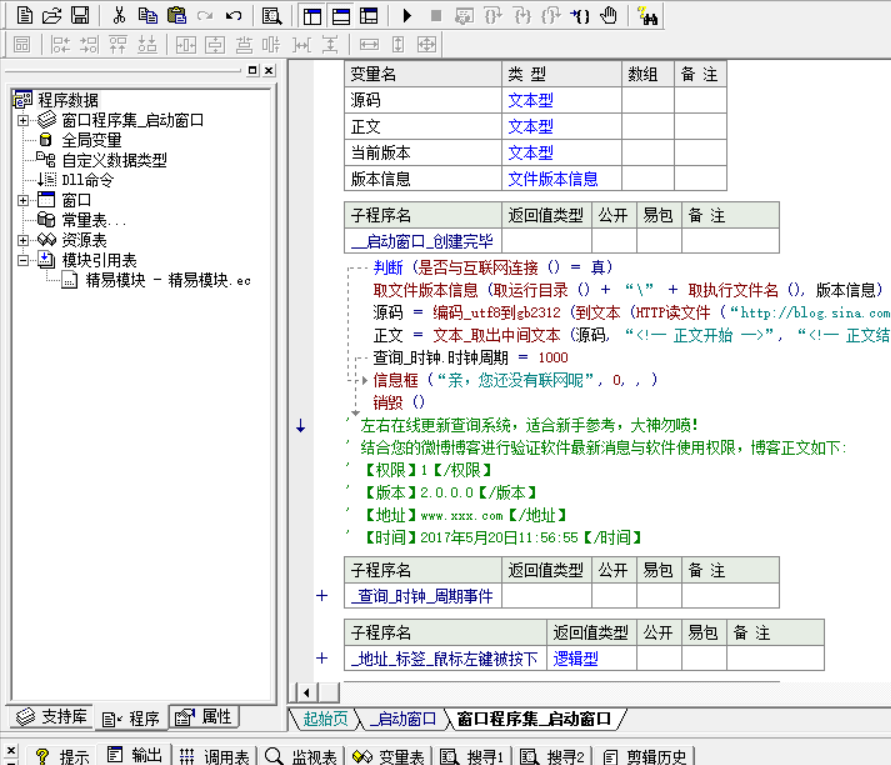
Task: Open the 搜寻2 bottom tab
Action: click(x=552, y=756)
